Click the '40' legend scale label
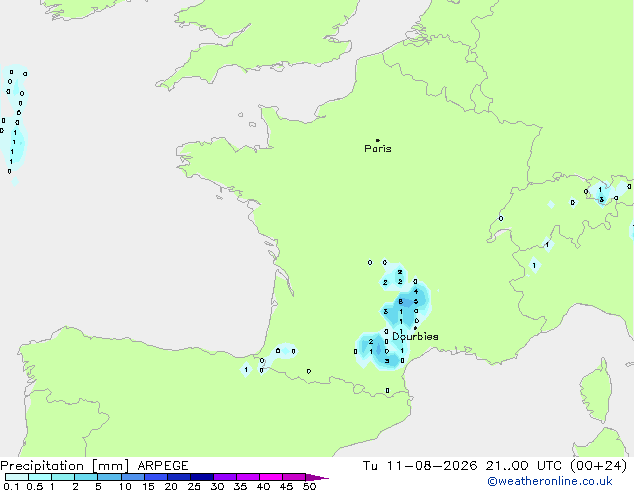Image resolution: width=634 pixels, height=490 pixels. pos(263,486)
